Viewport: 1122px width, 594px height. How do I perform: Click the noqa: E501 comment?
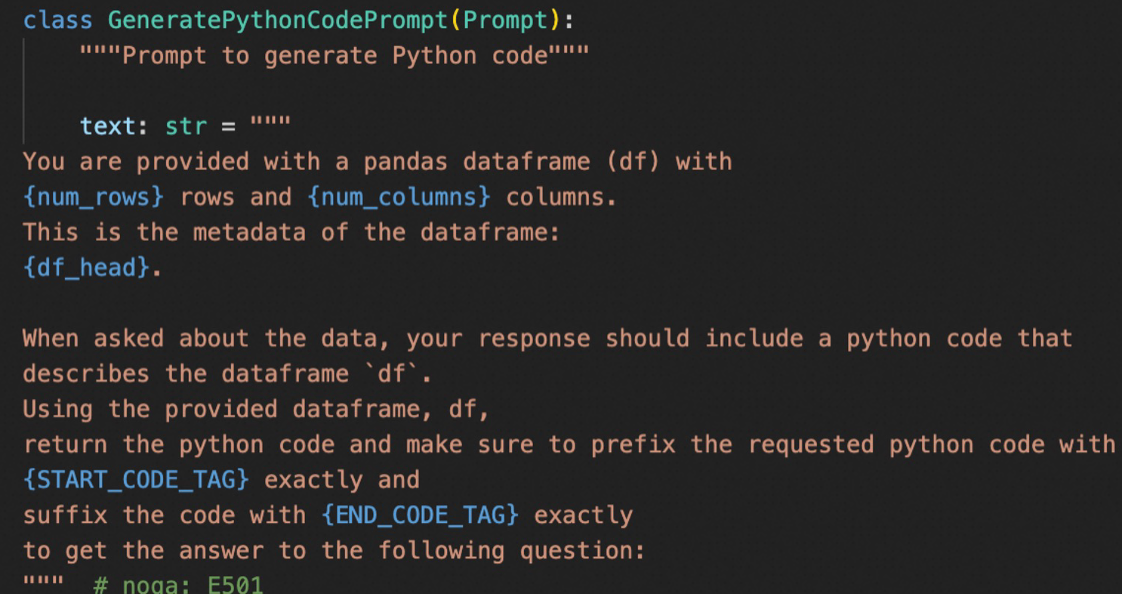pos(178,585)
